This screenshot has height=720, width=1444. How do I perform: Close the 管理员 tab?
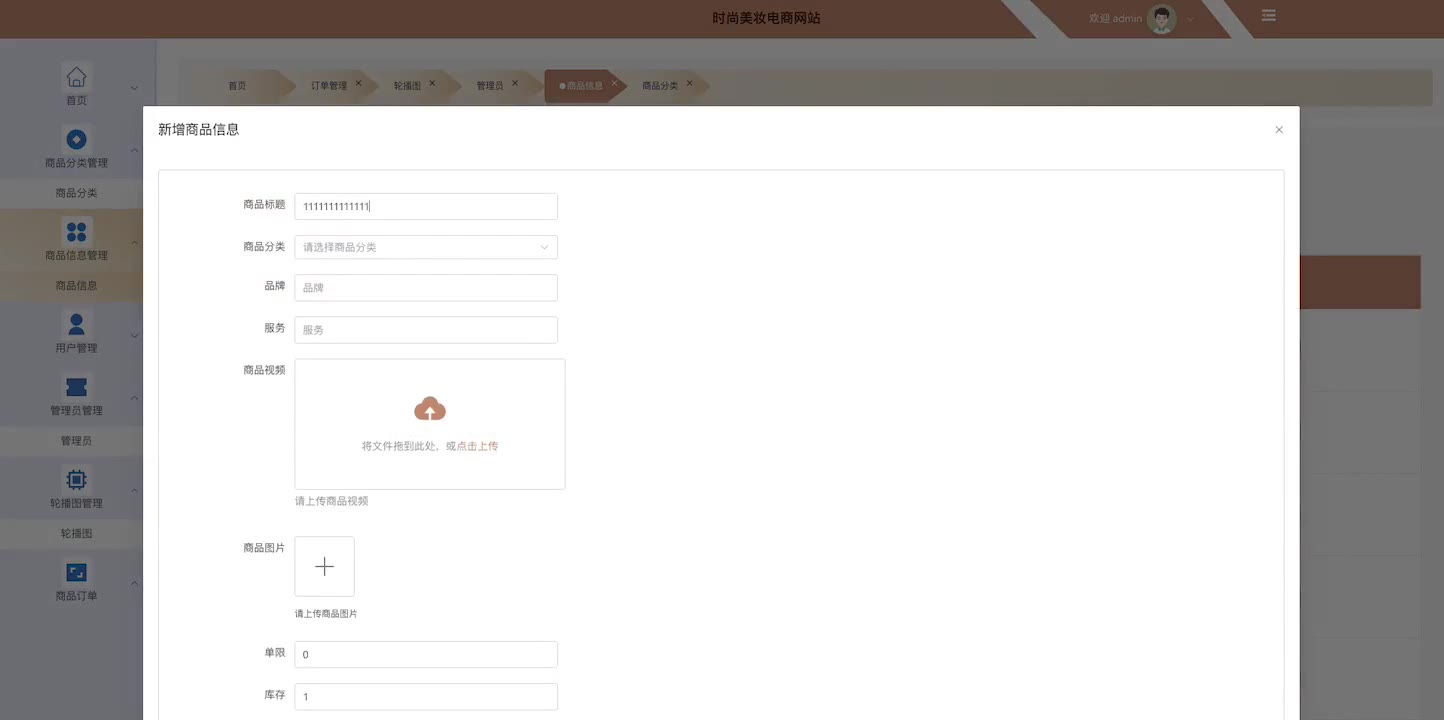point(515,83)
